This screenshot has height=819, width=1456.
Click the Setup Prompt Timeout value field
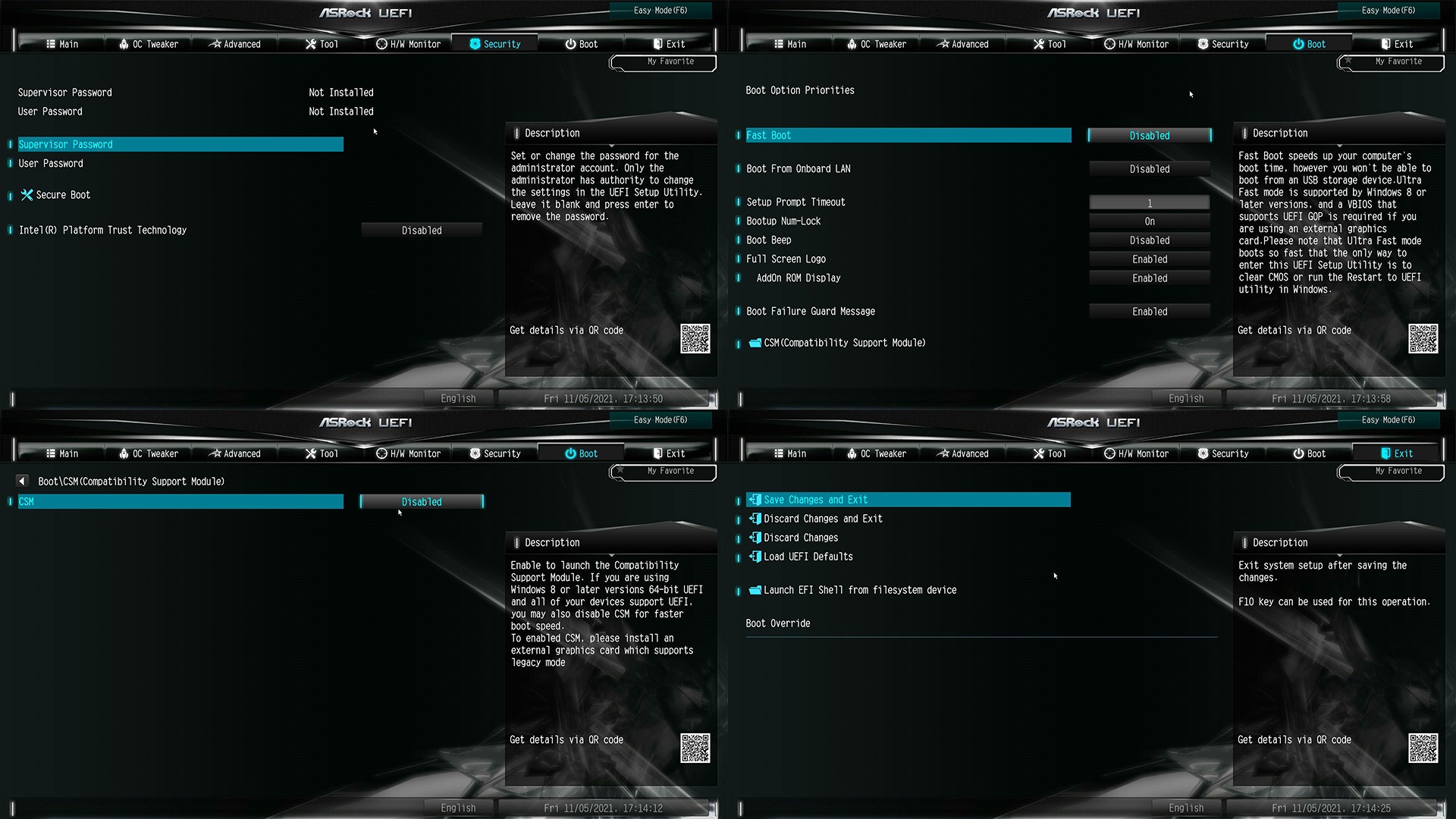(x=1149, y=202)
